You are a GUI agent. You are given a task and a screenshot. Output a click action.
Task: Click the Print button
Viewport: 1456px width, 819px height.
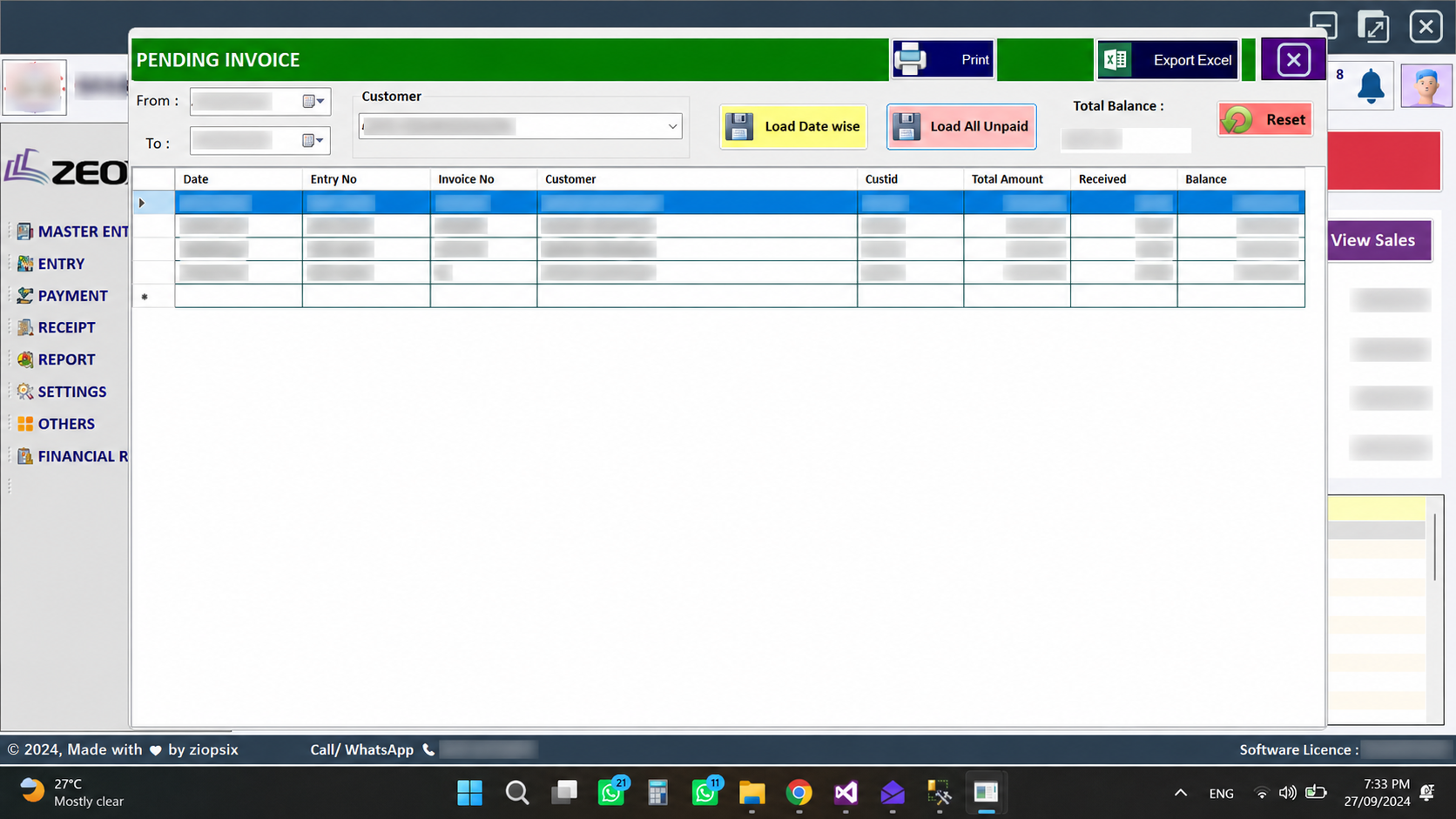(943, 59)
